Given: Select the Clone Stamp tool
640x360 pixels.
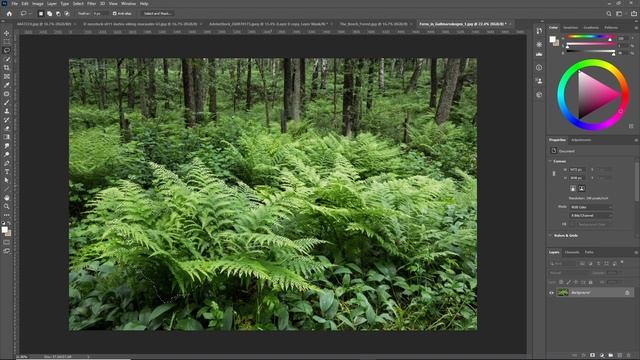Looking at the screenshot, I should [7, 111].
